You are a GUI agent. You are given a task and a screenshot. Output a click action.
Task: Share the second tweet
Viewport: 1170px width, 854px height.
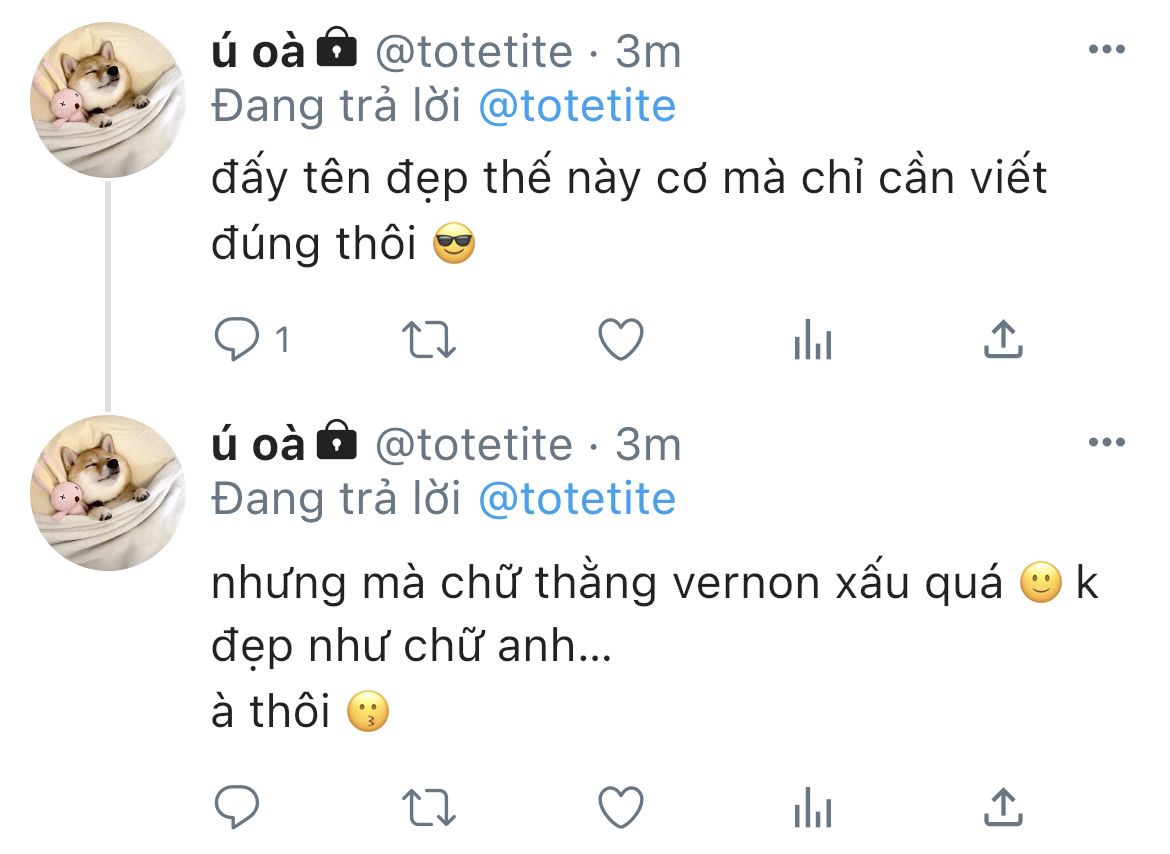(x=1003, y=807)
